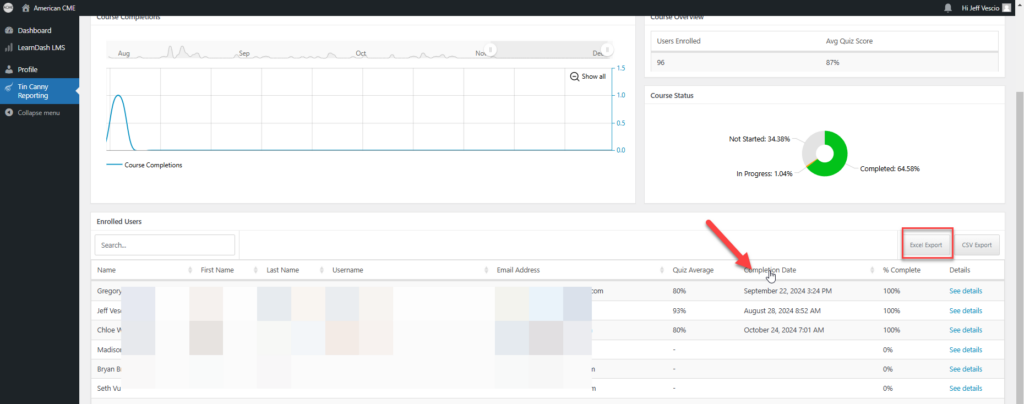Click the LearnDash LMS chart icon

tap(8, 48)
